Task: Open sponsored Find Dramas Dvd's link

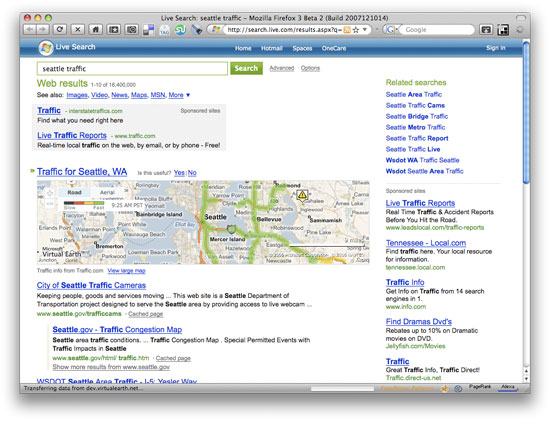Action: point(418,322)
